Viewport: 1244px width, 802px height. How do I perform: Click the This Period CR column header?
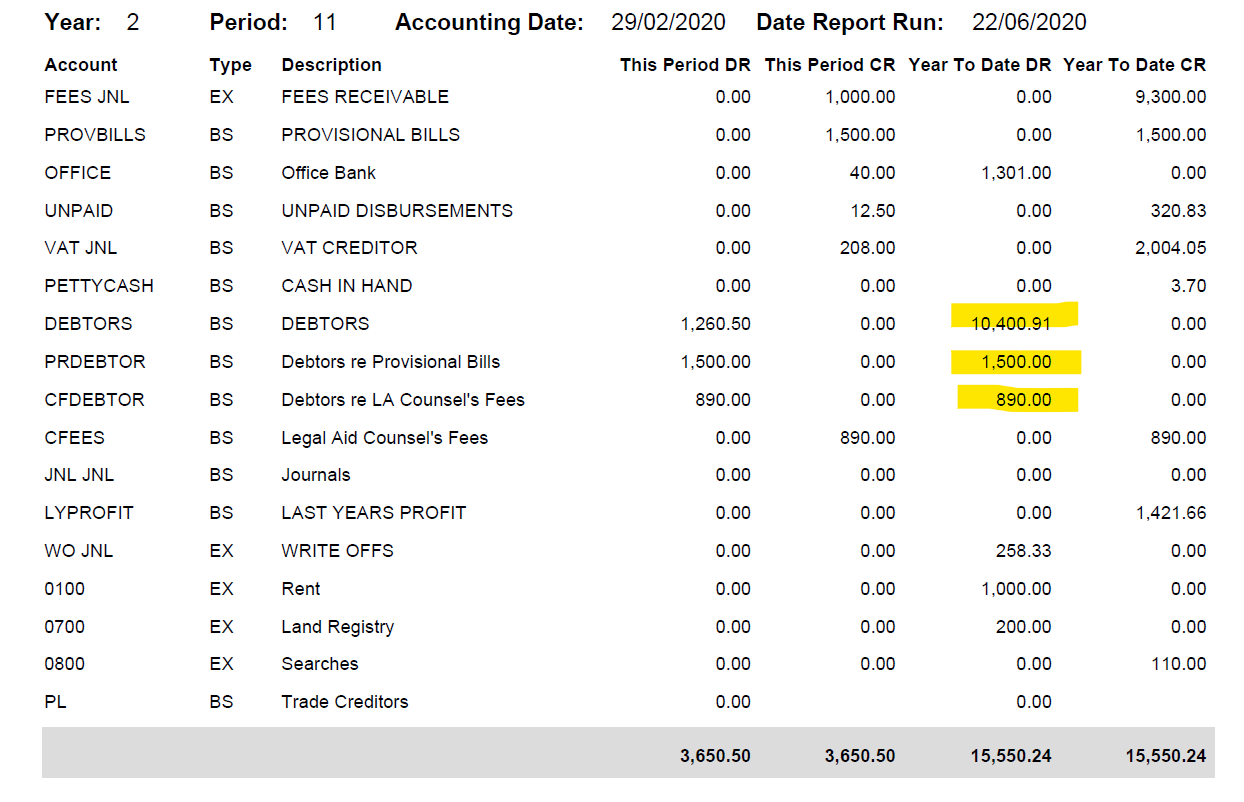[x=828, y=64]
